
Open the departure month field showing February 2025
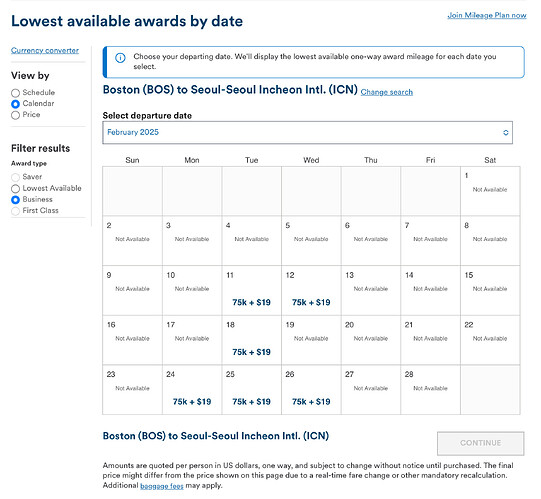(x=307, y=133)
